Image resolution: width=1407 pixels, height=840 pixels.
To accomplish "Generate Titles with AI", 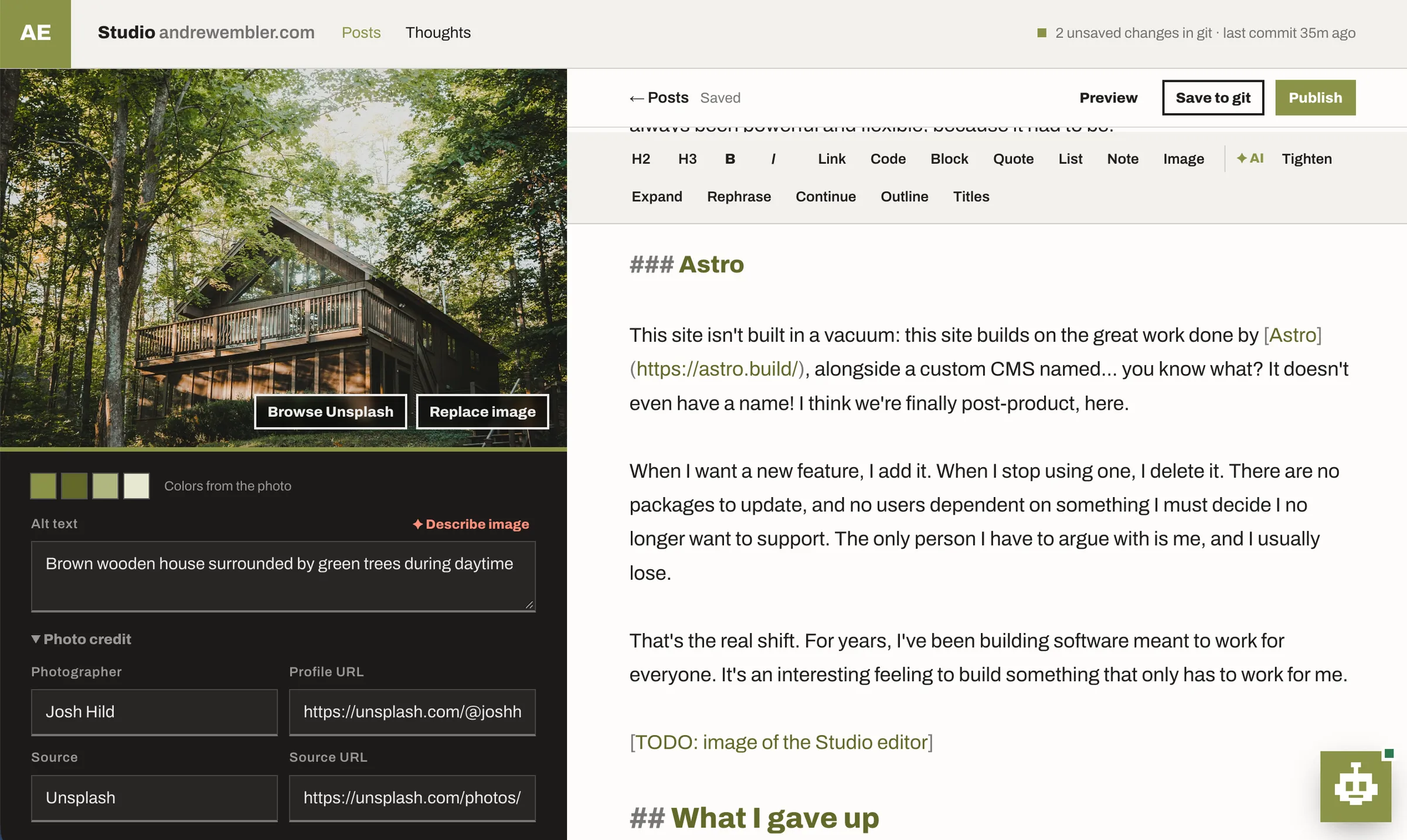I will (971, 196).
